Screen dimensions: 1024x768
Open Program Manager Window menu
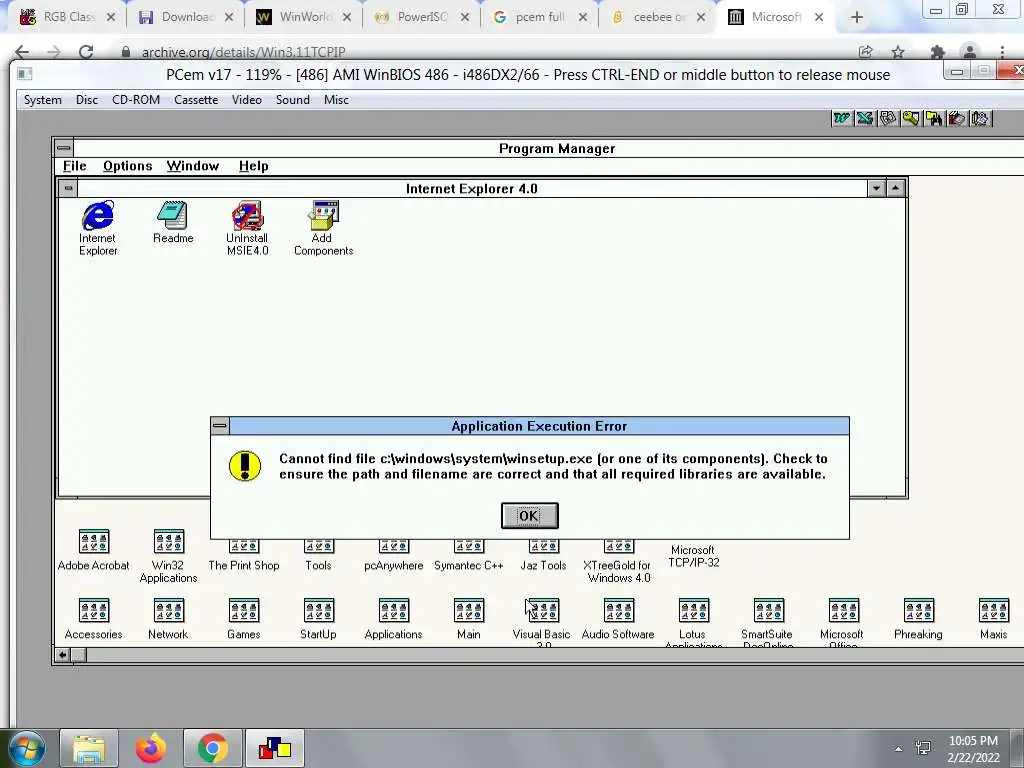pos(193,166)
